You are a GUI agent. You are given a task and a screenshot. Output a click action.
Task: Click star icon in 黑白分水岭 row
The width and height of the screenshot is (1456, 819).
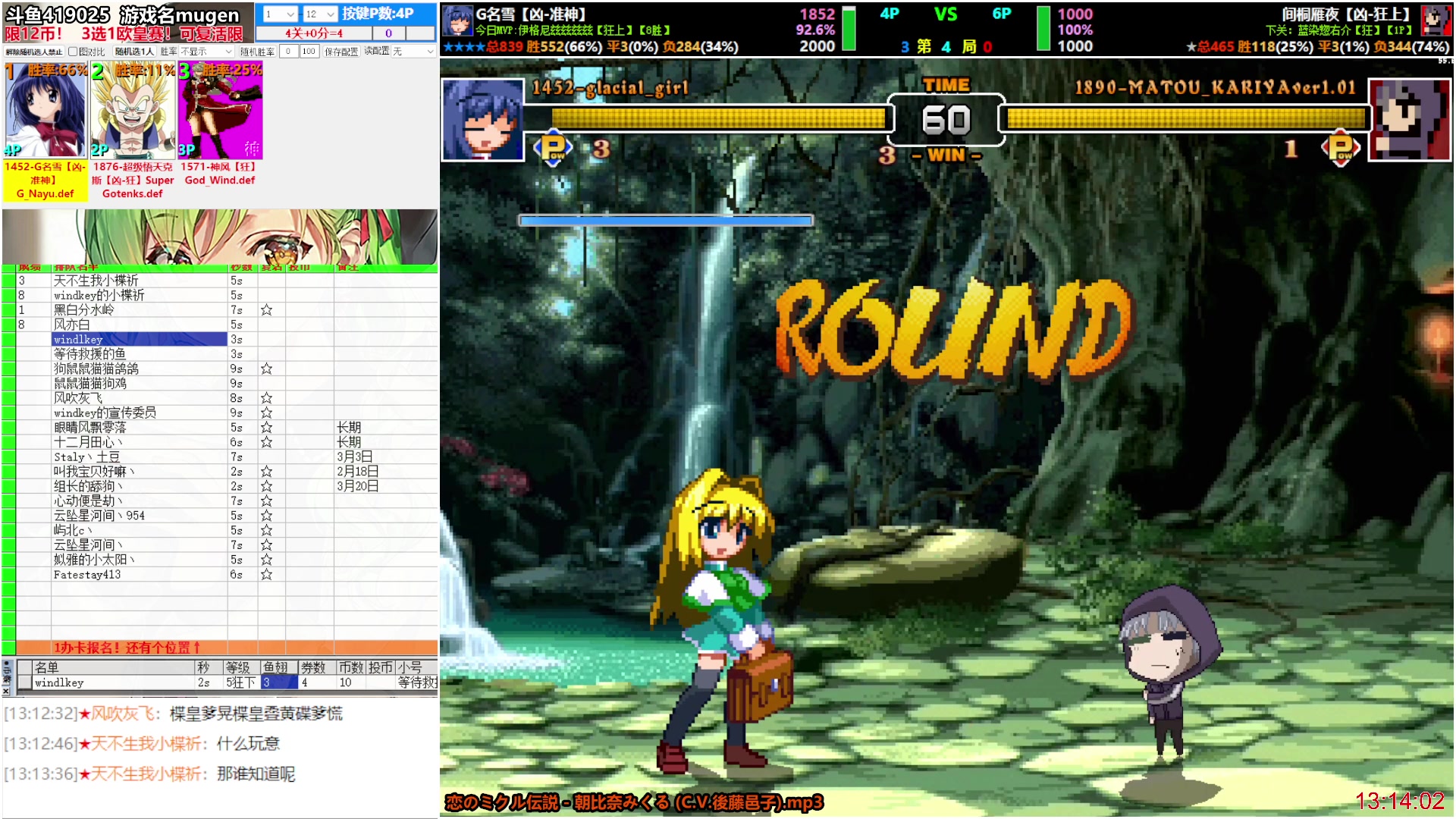coord(266,310)
